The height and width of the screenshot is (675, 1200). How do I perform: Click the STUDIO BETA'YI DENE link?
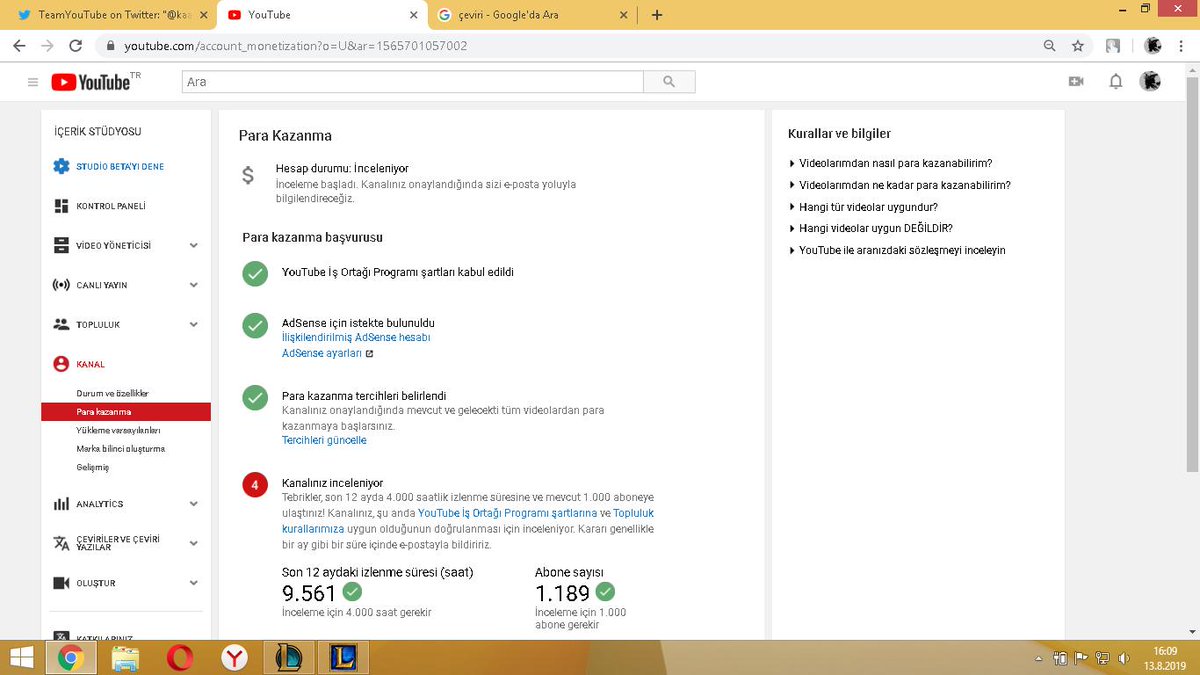point(120,166)
